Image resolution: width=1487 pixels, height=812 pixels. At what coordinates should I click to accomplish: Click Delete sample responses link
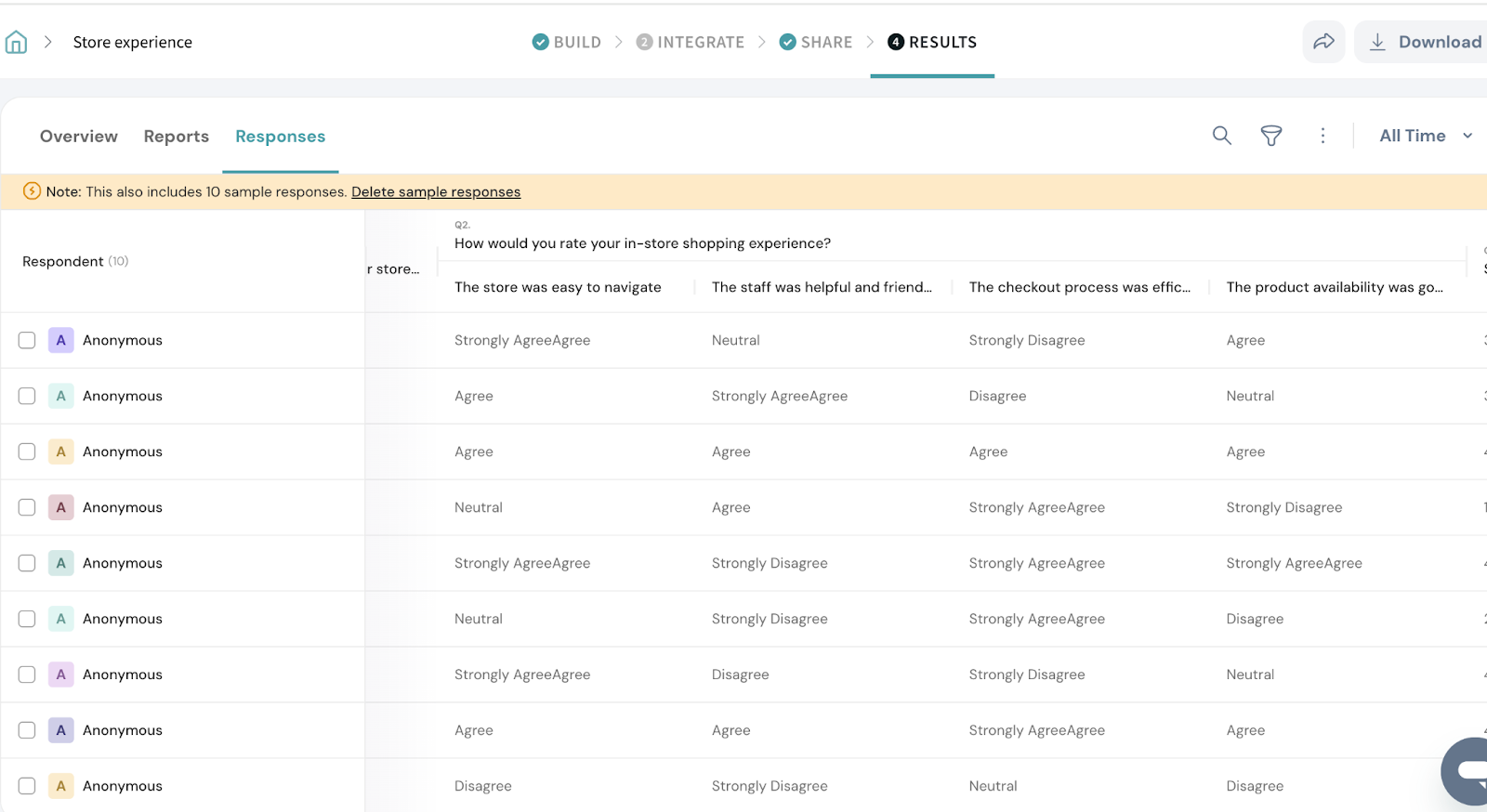[x=436, y=191]
